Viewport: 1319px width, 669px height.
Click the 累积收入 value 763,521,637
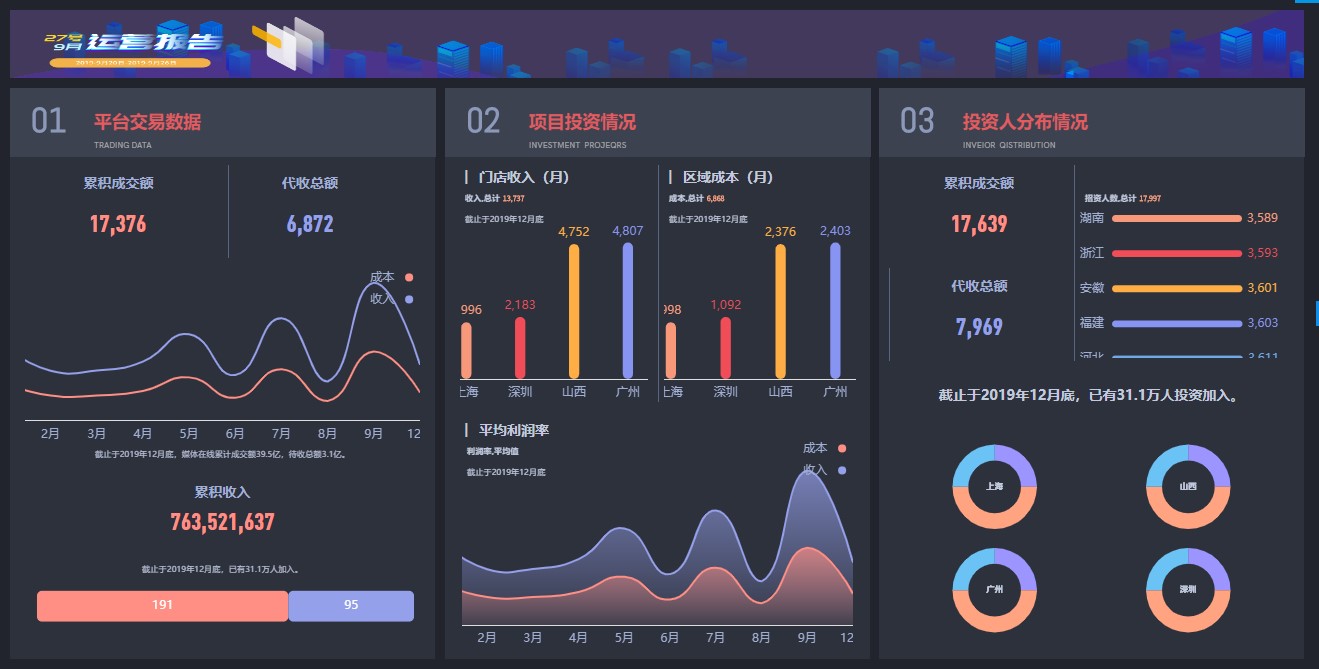pyautogui.click(x=222, y=522)
